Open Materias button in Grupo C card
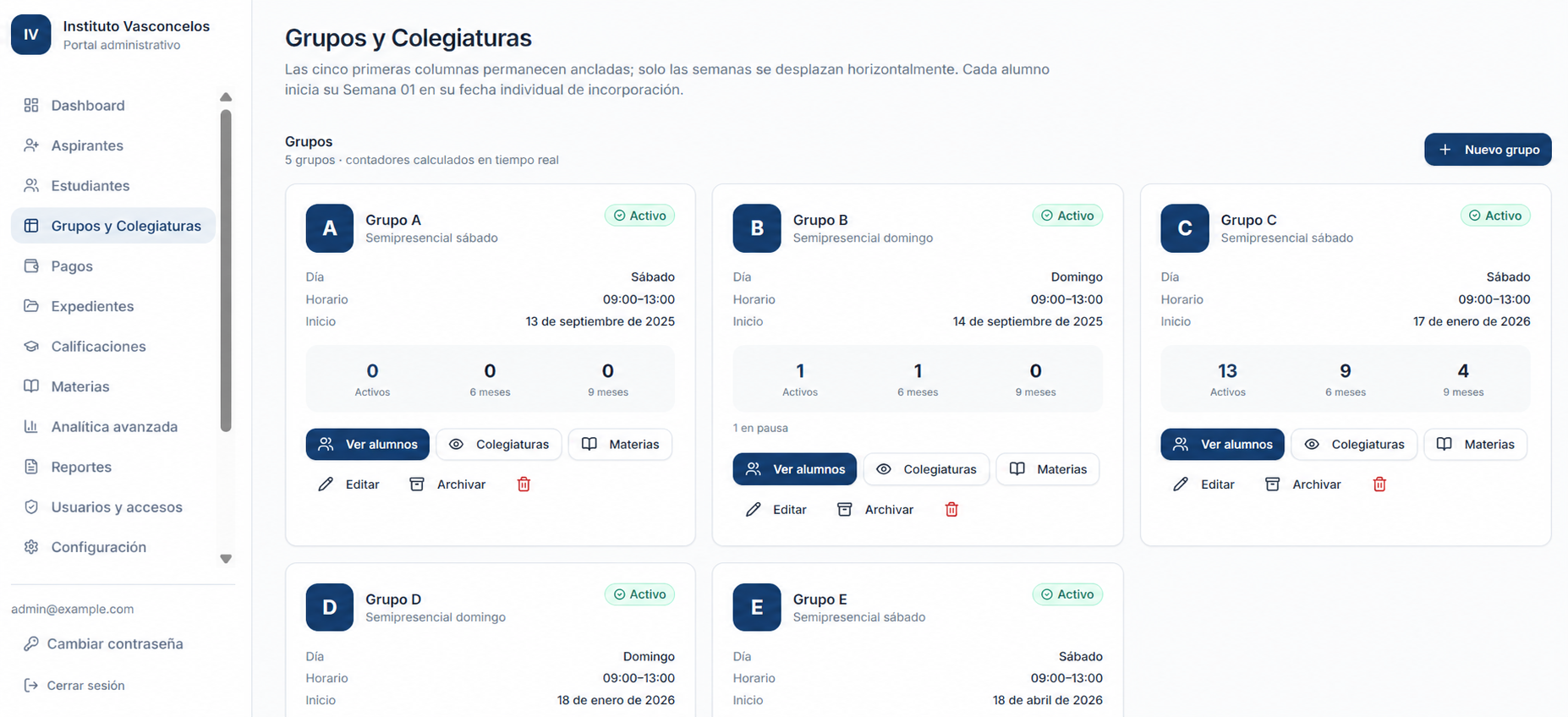This screenshot has width=1568, height=717. coord(1476,445)
